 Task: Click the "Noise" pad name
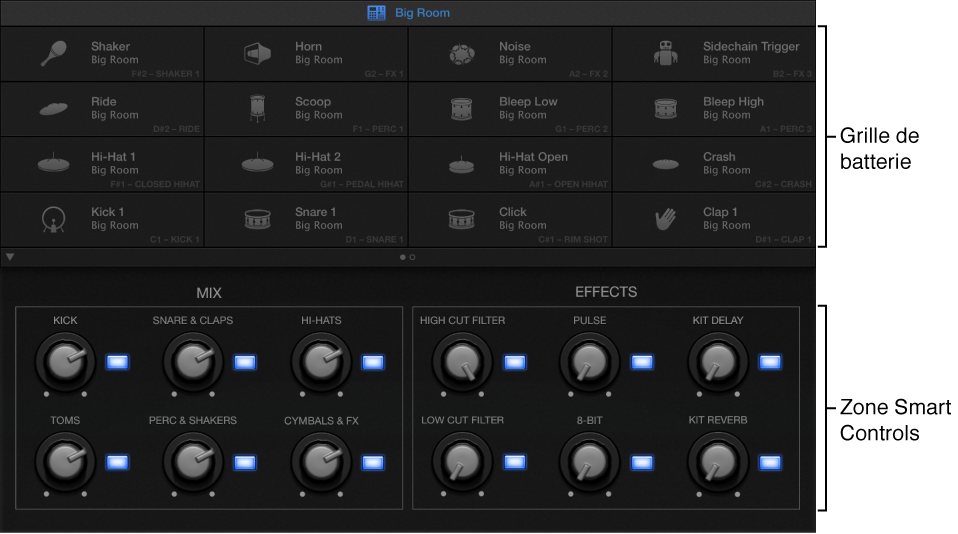pos(515,46)
